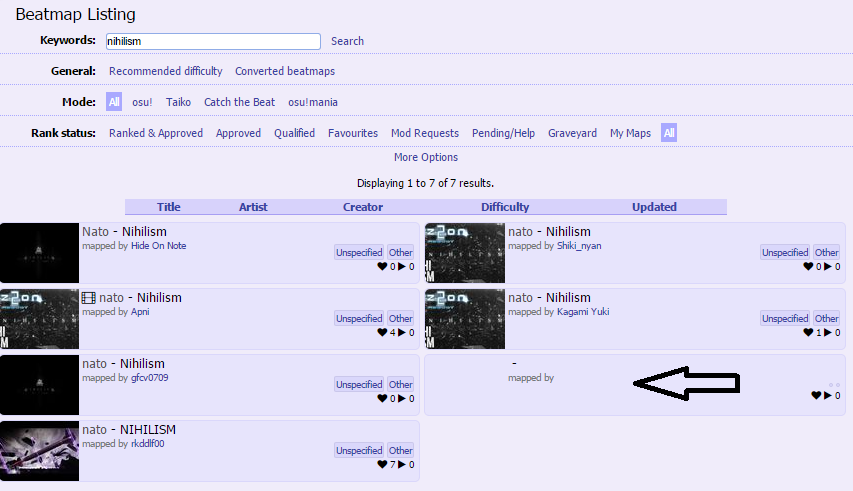Select the Catch the Beat mode filter
The image size is (853, 491).
[x=239, y=102]
